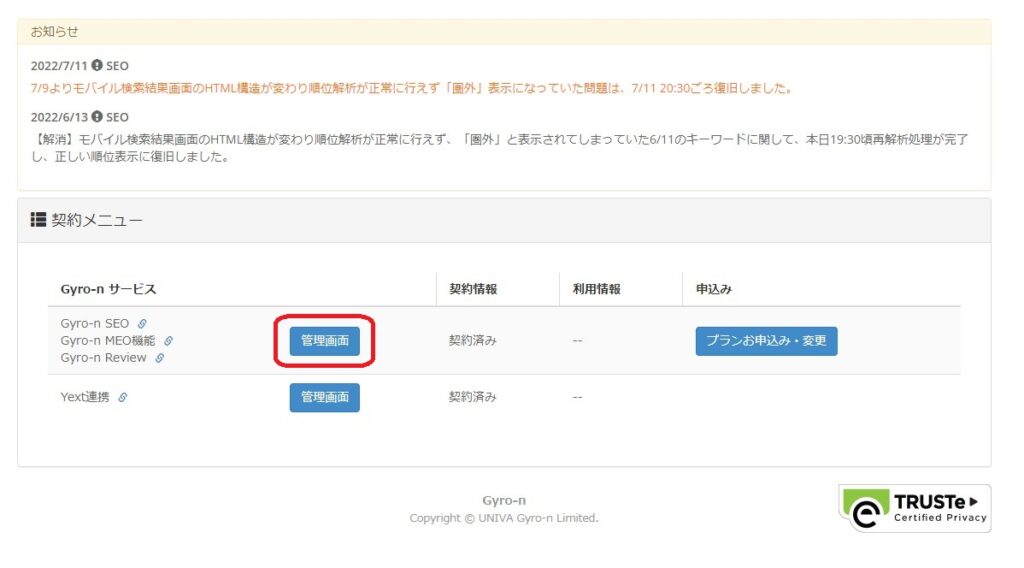Click the -- usage value in the Gyro-n SEO row
The width and height of the screenshot is (1024, 568).
coord(577,340)
